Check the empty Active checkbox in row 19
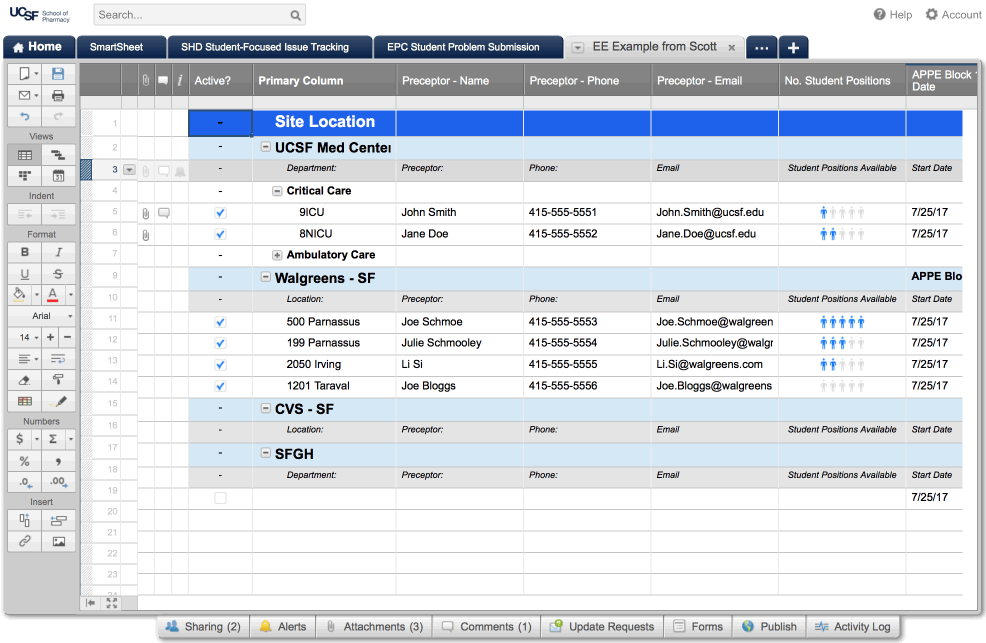 click(x=220, y=497)
